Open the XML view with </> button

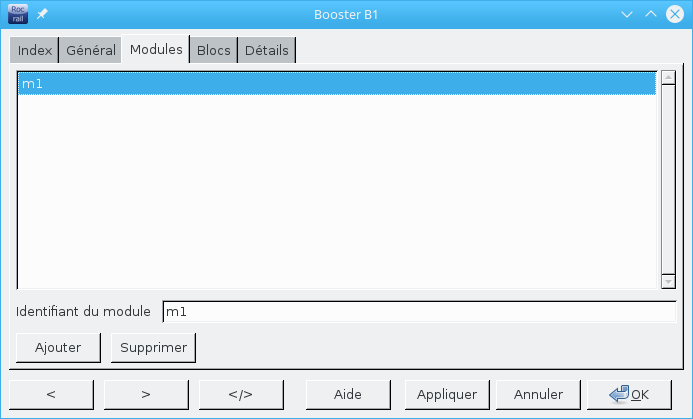point(241,394)
